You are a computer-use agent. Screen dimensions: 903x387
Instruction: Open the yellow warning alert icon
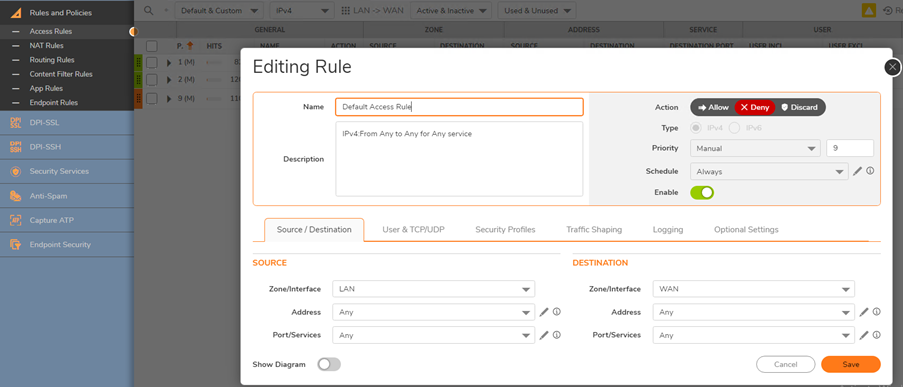click(869, 10)
